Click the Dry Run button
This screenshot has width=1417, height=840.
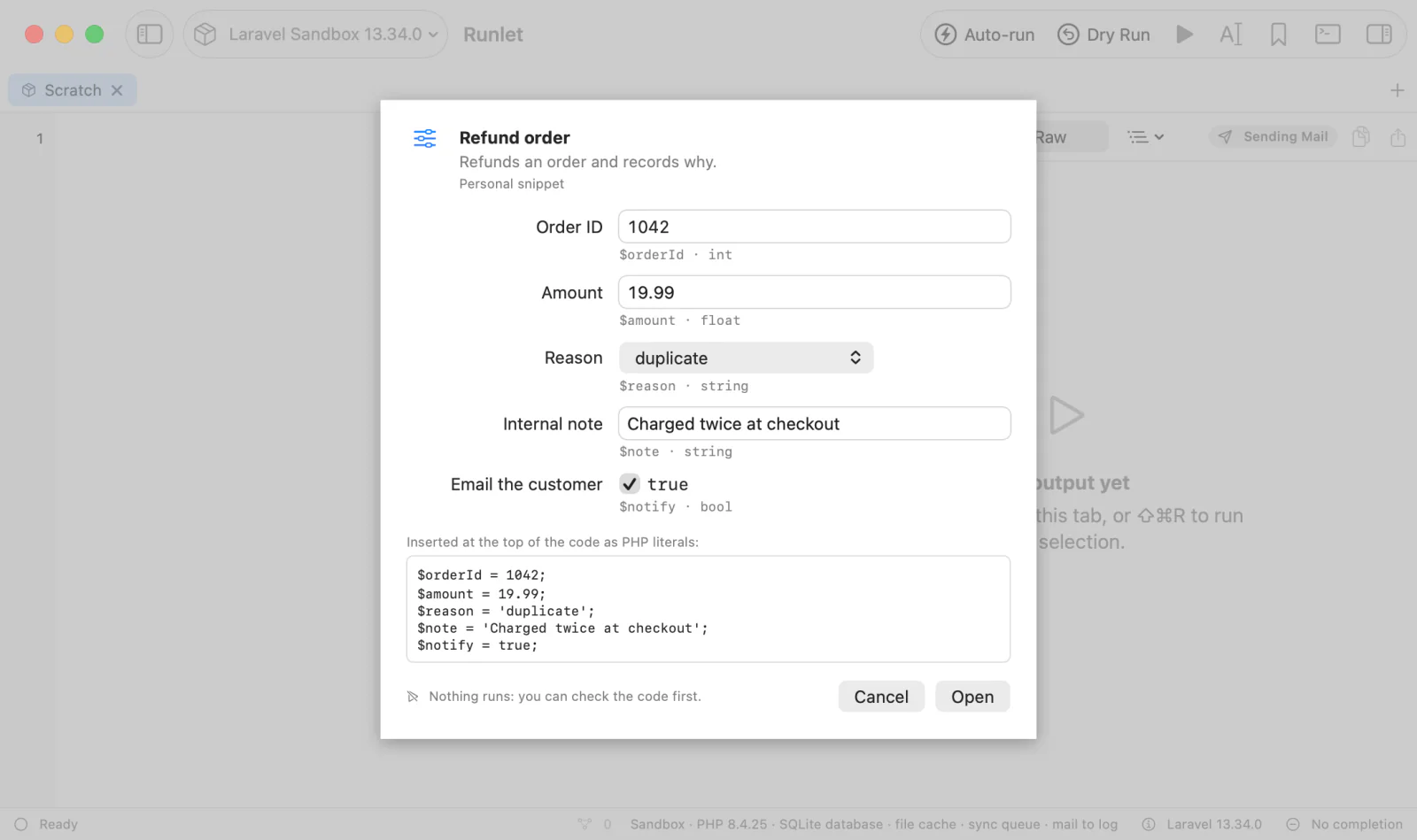tap(1103, 35)
